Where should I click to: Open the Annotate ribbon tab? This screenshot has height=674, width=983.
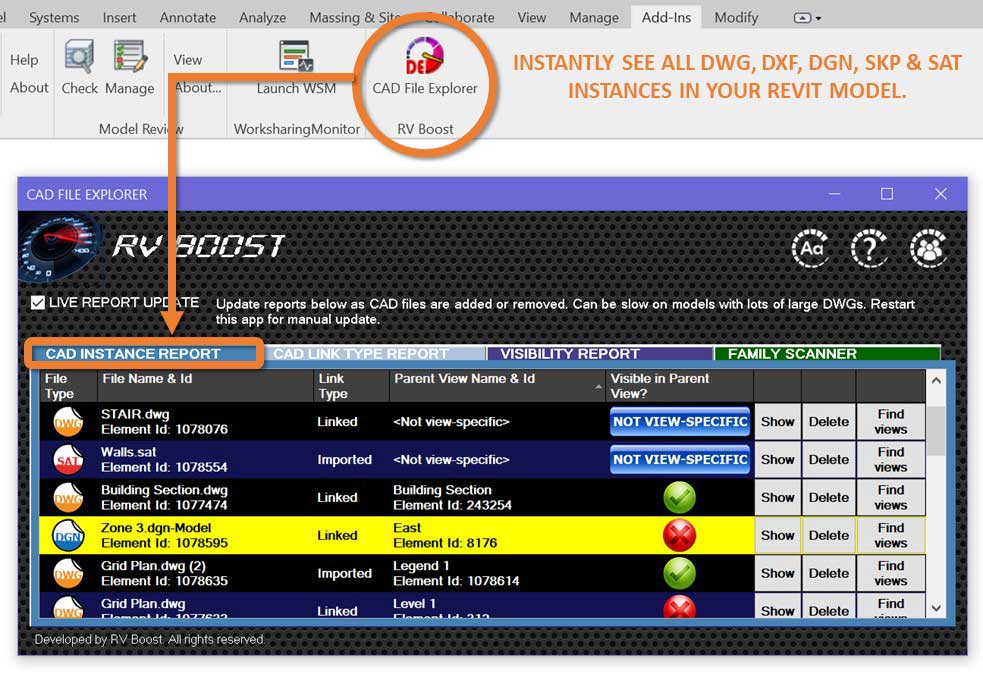[187, 18]
